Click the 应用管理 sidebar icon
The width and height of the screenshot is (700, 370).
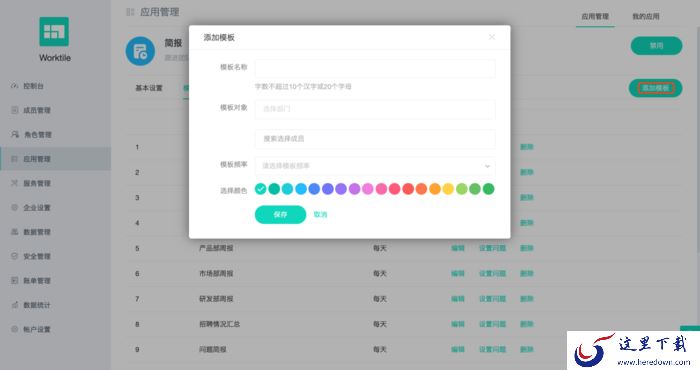coord(14,158)
